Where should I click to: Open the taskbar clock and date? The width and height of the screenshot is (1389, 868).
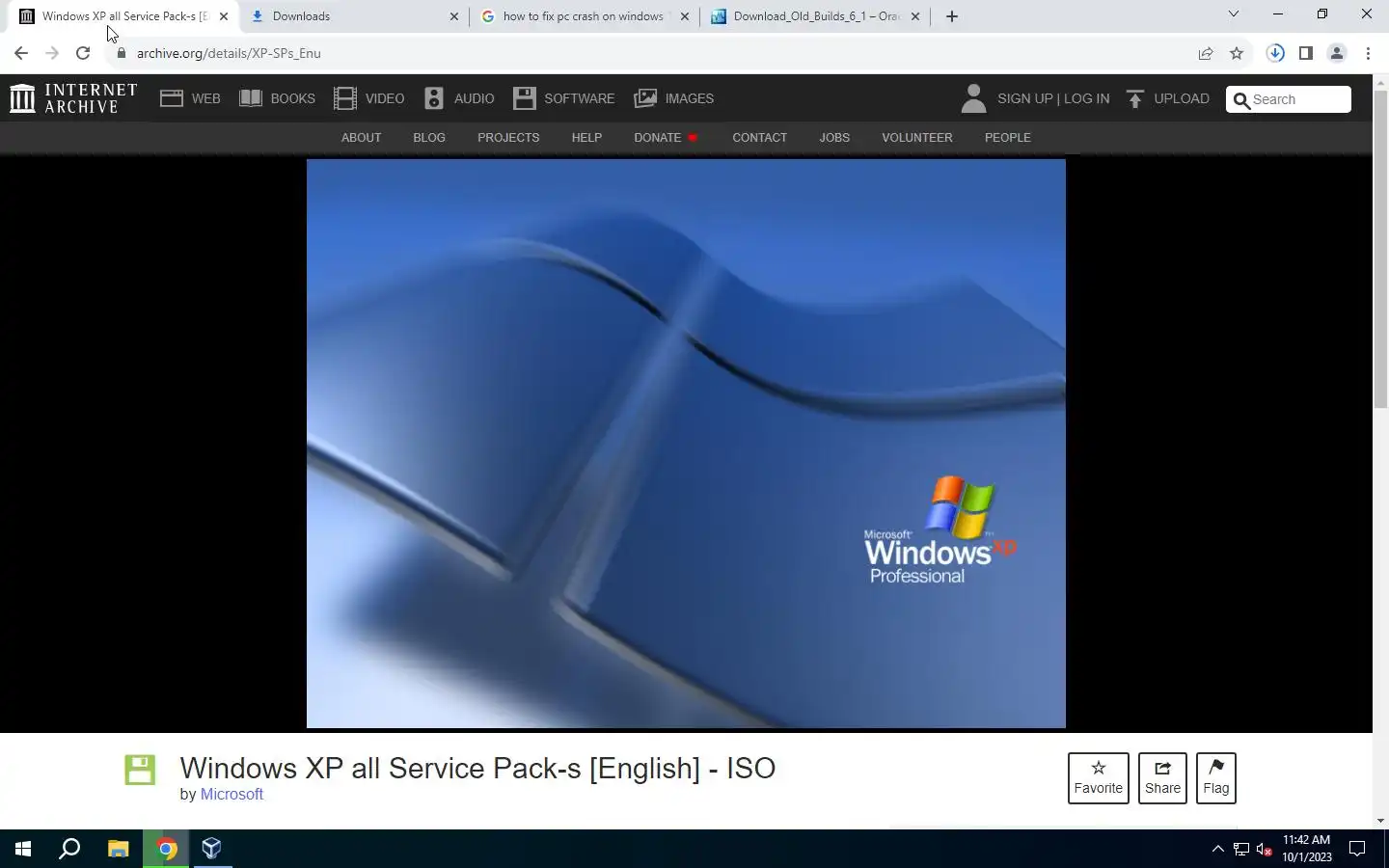pos(1307,849)
